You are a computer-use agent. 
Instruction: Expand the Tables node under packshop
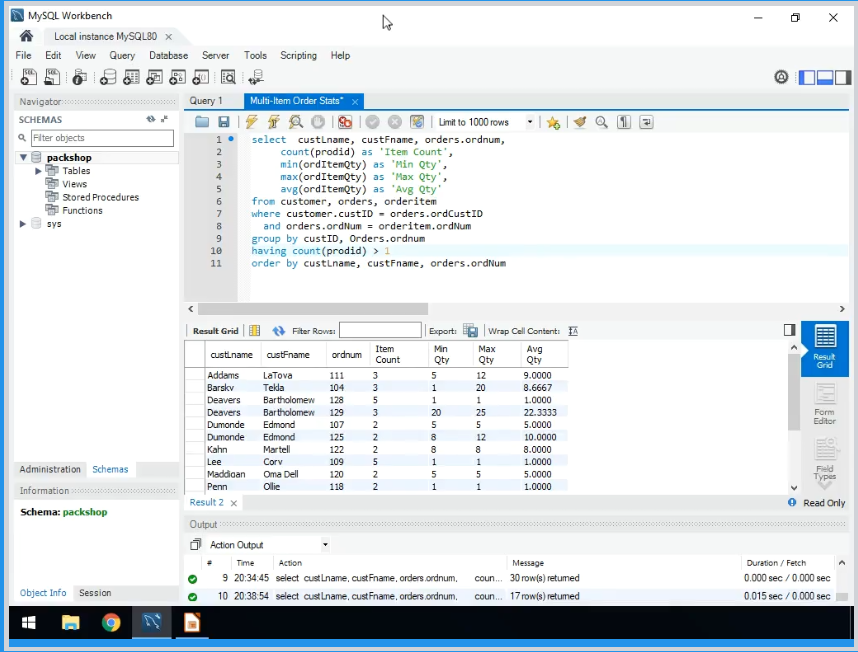coord(38,171)
